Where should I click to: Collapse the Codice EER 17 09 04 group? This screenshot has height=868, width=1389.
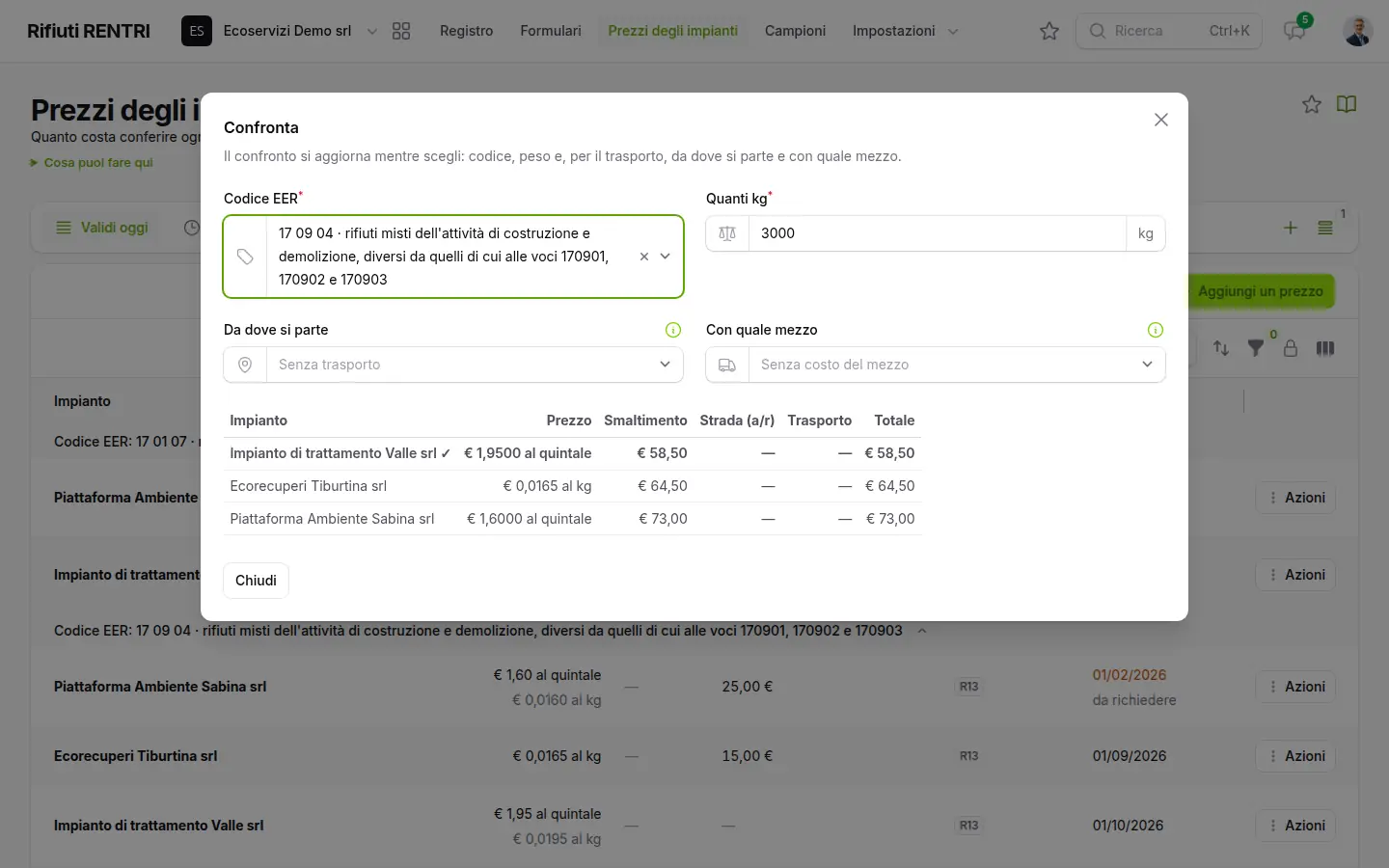coord(922,631)
